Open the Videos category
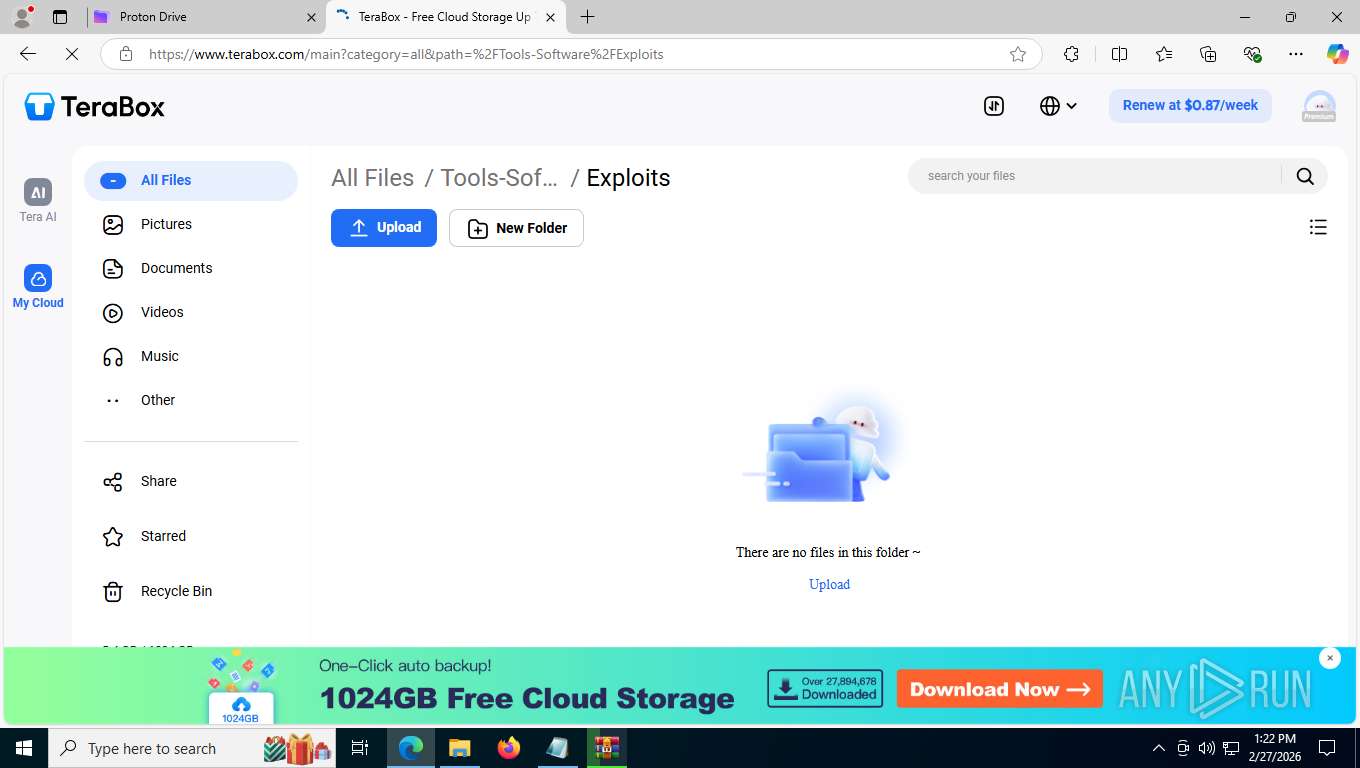 click(x=191, y=312)
